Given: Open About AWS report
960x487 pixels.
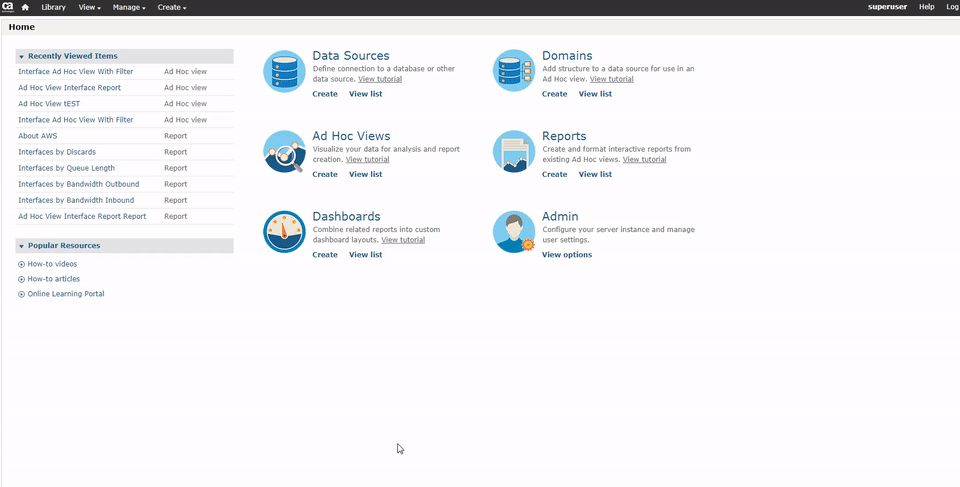Looking at the screenshot, I should 37,136.
